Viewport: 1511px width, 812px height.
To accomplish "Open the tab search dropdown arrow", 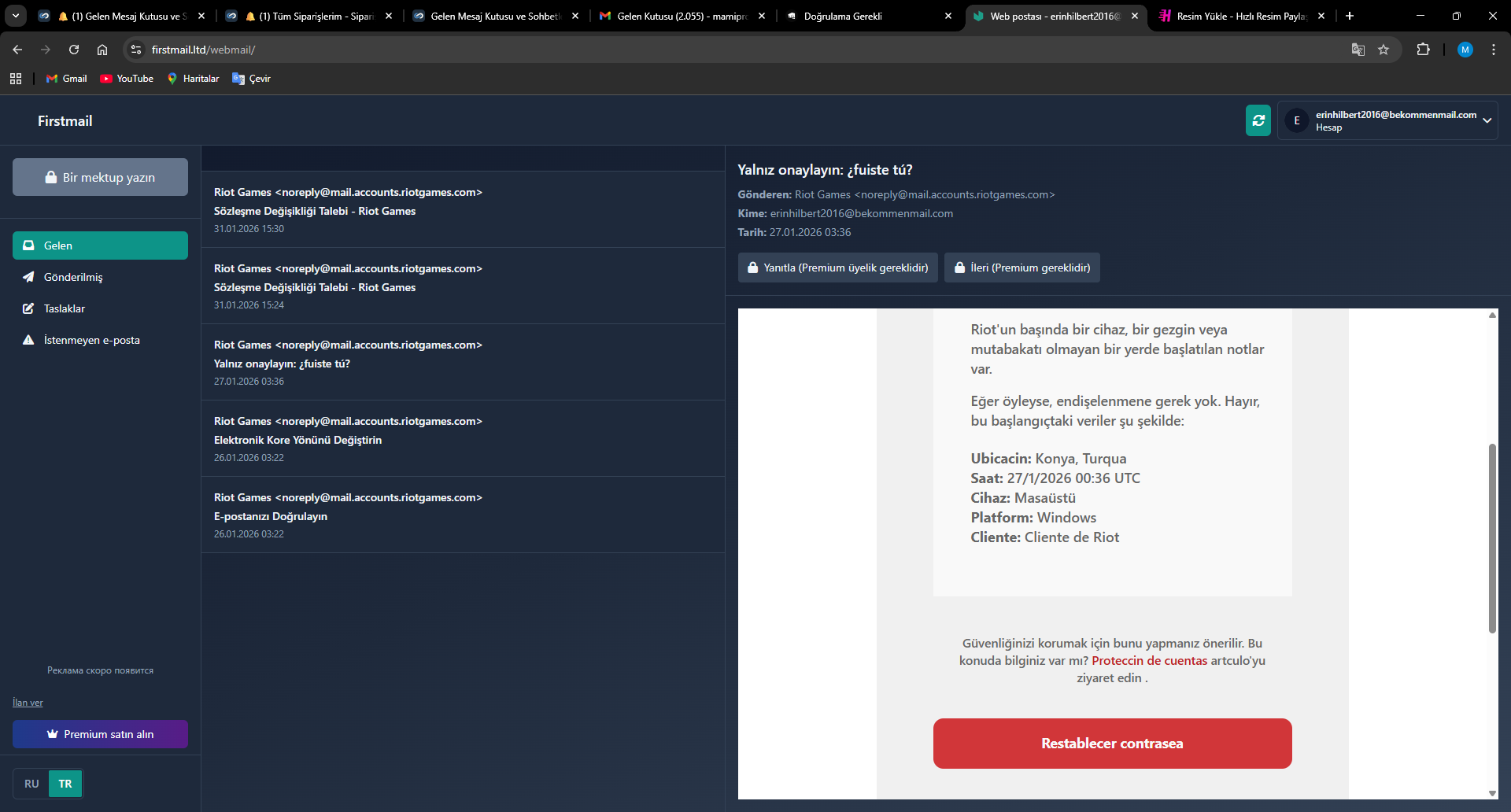I will coord(16,16).
